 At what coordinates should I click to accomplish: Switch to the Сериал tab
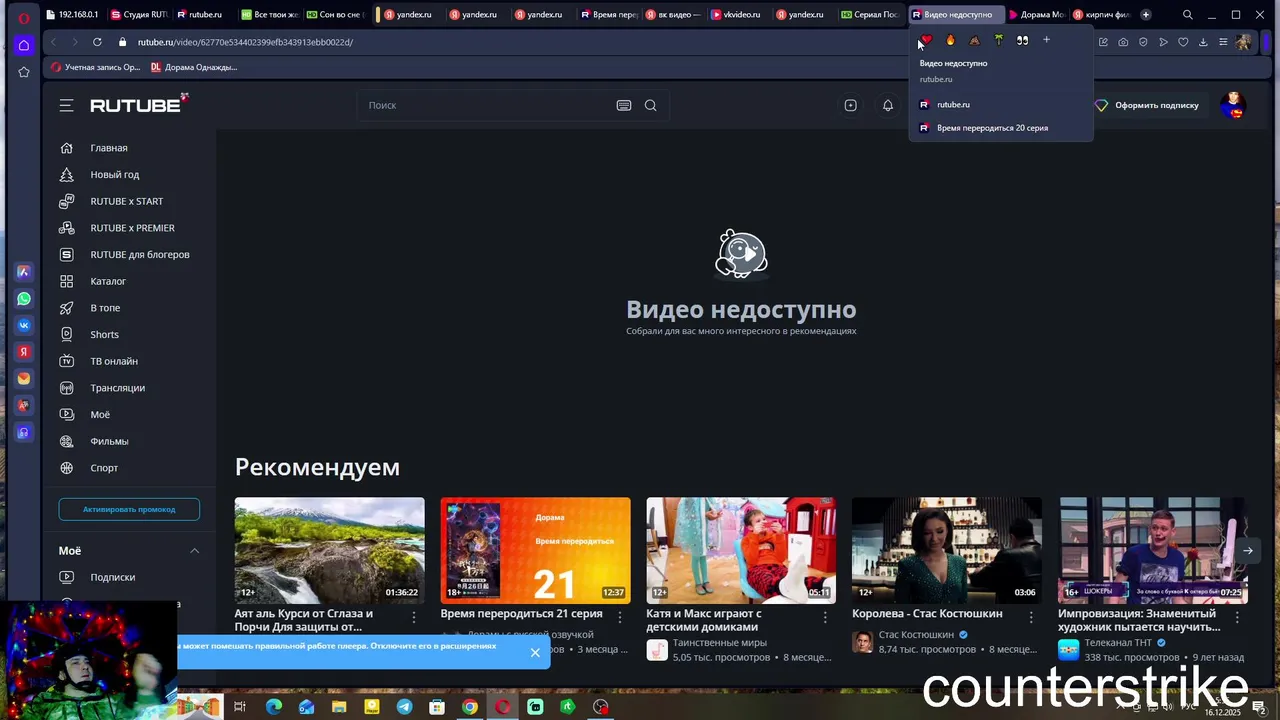(x=870, y=15)
